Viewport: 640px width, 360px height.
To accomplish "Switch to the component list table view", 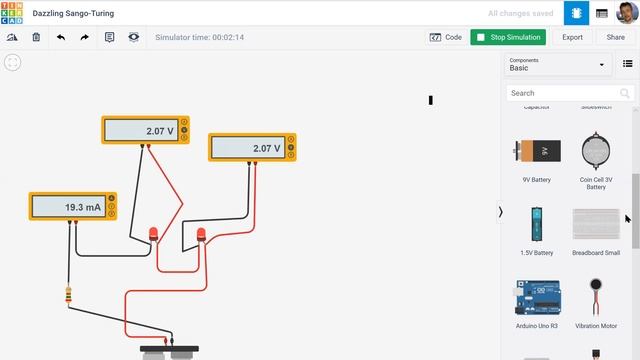I will coord(602,13).
